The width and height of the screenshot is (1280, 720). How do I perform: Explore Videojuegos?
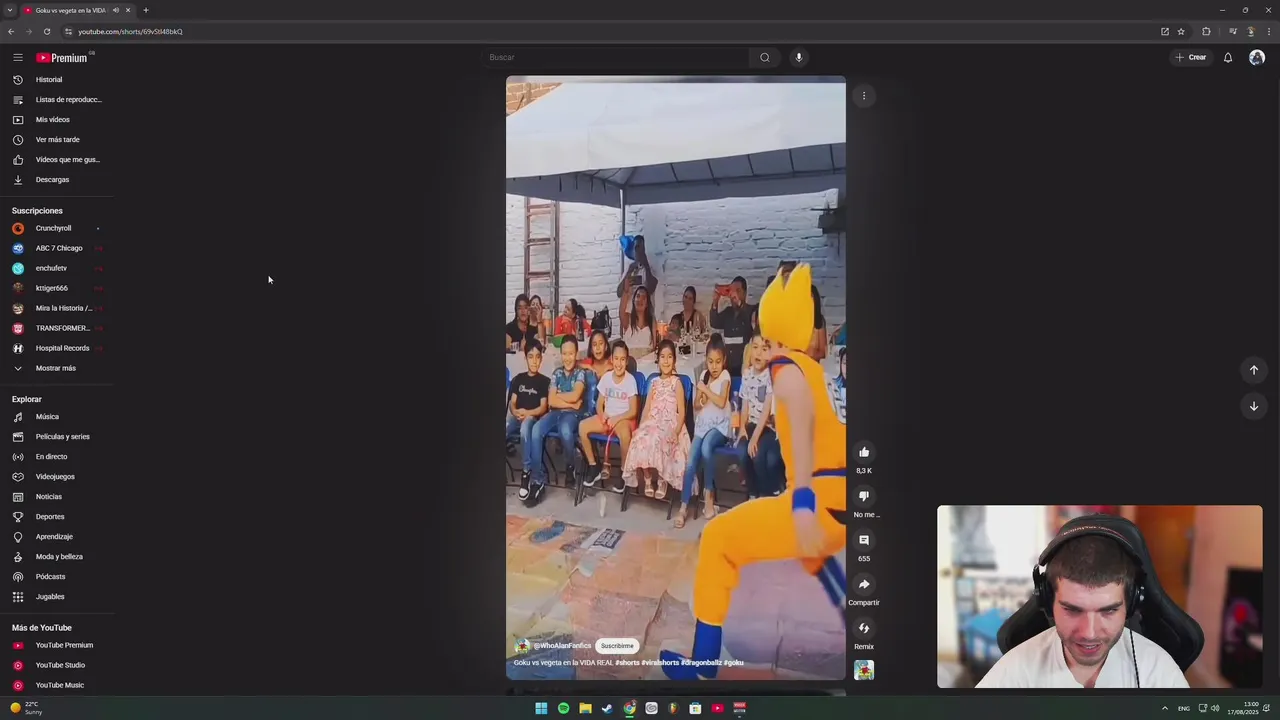coord(56,477)
